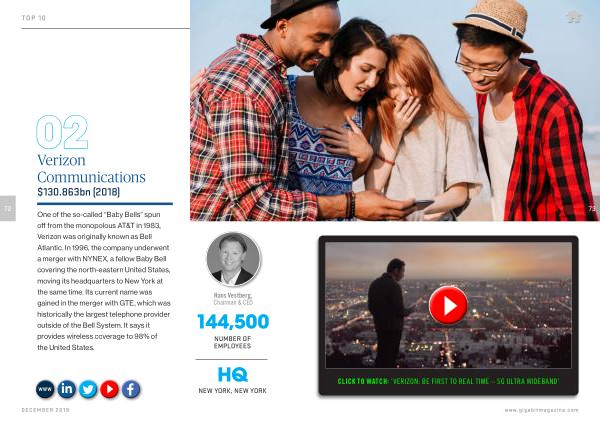Open the red YouTube icon
Screen dimensions: 600x424
click(109, 389)
